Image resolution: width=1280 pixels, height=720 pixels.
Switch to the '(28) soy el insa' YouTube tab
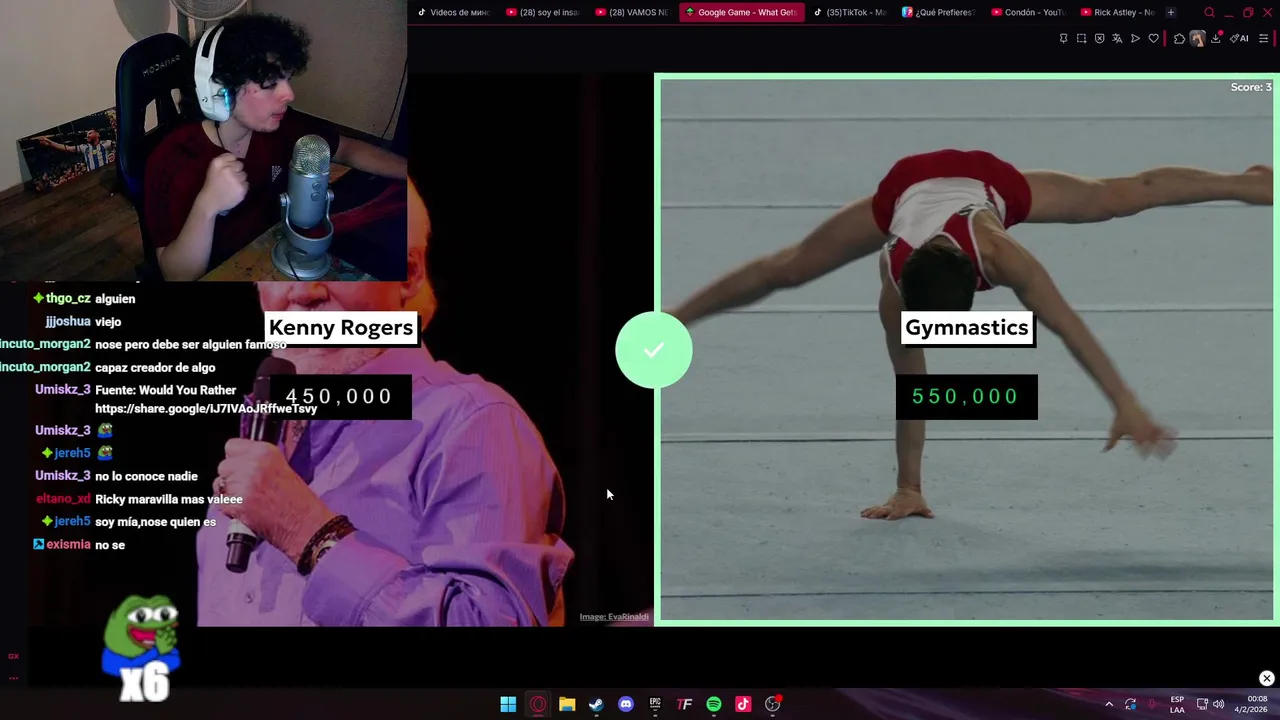pos(542,12)
